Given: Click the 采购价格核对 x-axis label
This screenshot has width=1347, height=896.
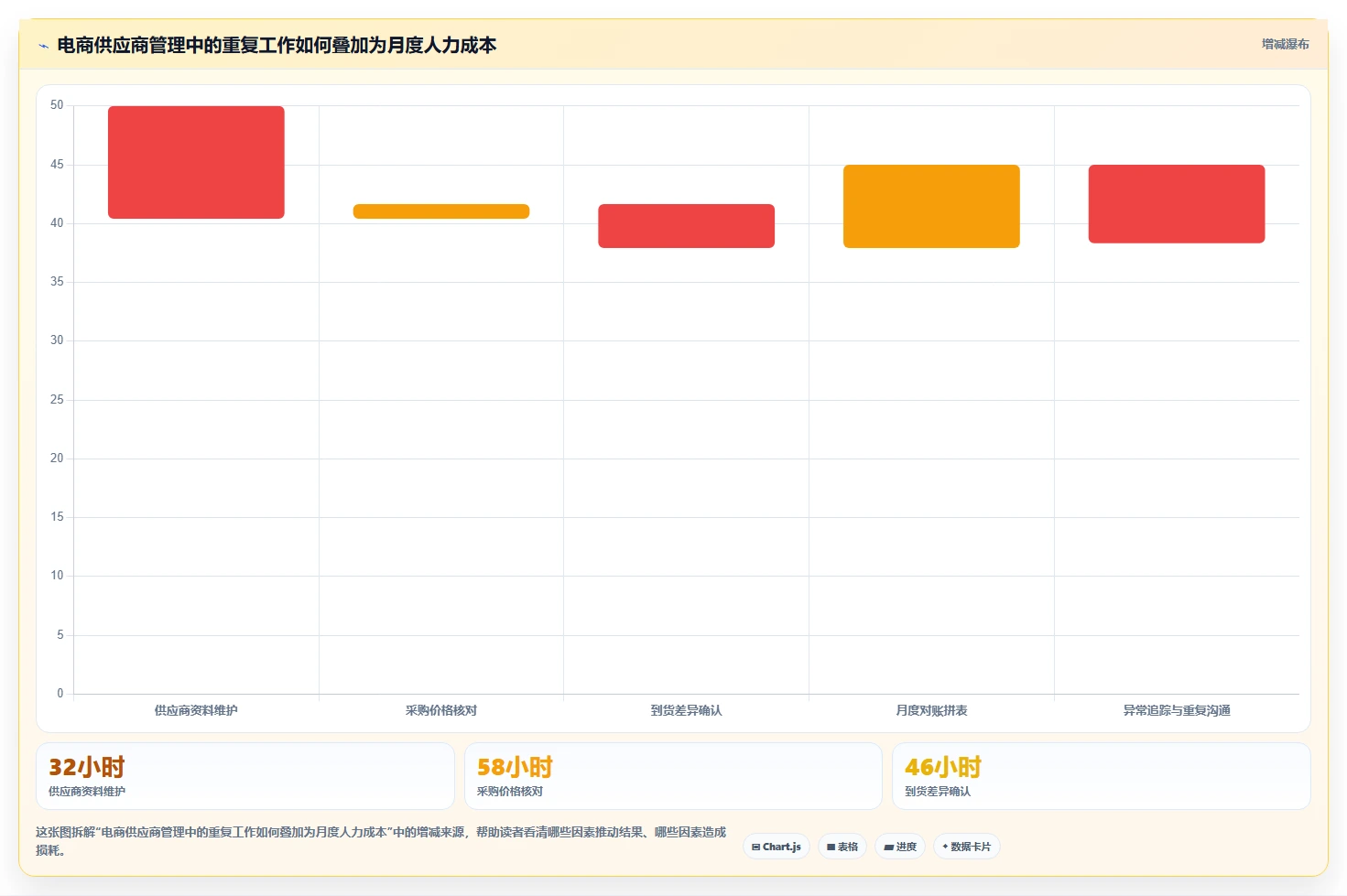Looking at the screenshot, I should [441, 710].
